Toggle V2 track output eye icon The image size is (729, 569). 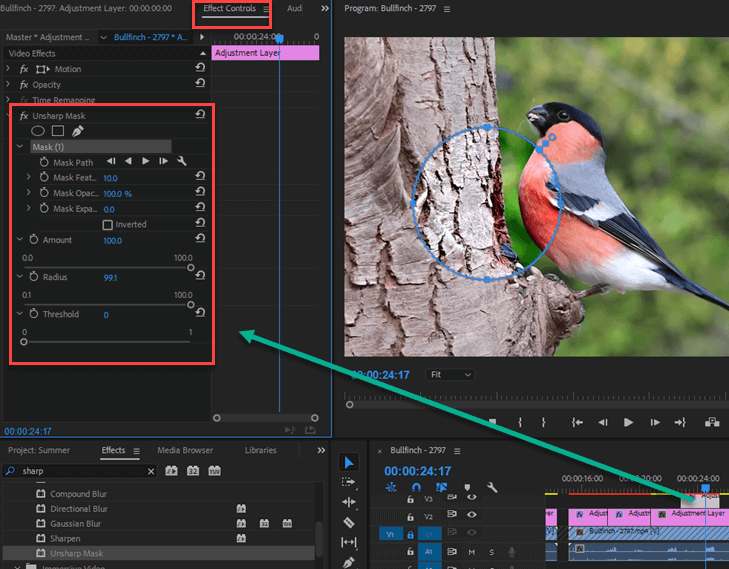(471, 516)
